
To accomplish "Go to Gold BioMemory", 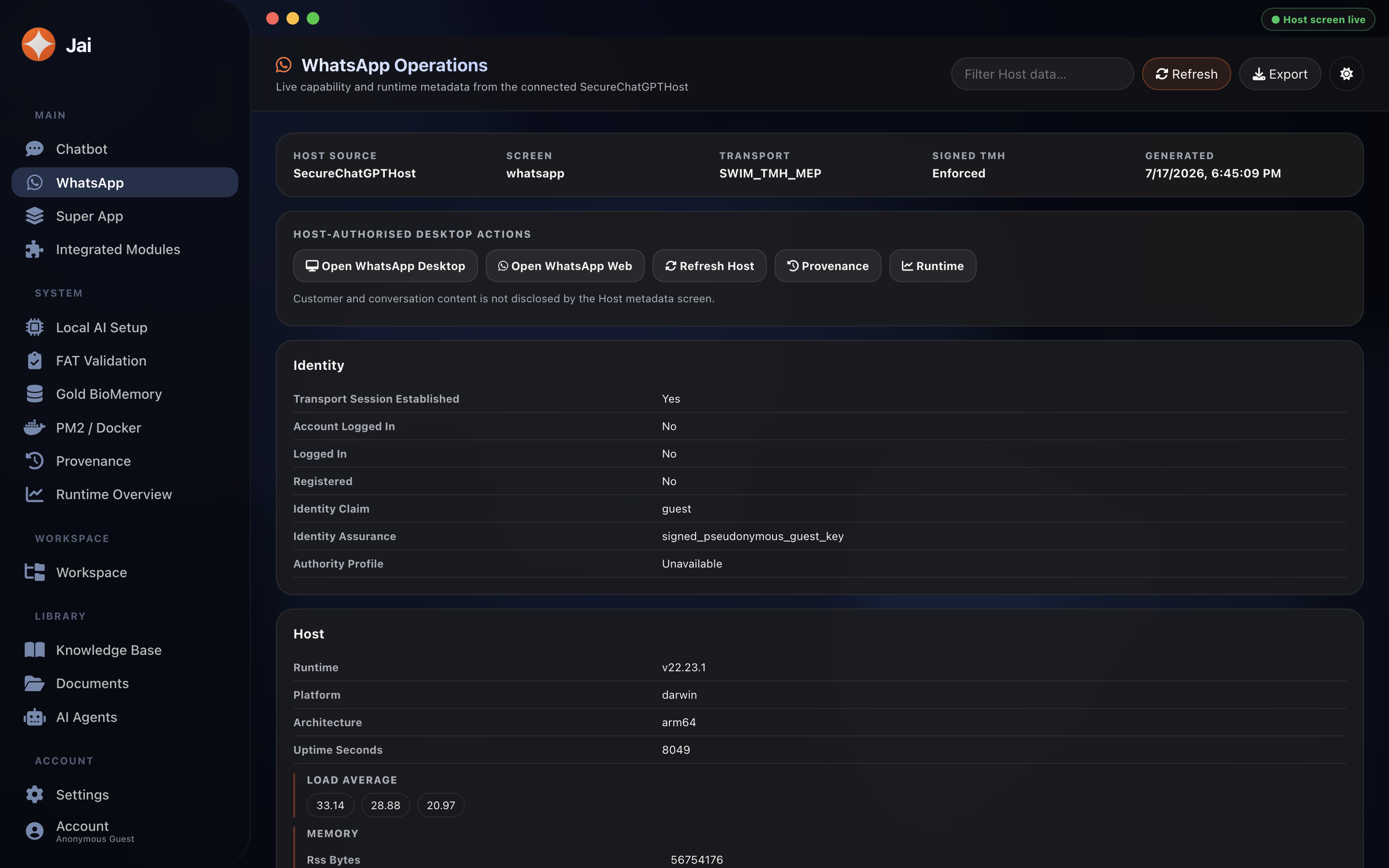I will tap(124, 394).
